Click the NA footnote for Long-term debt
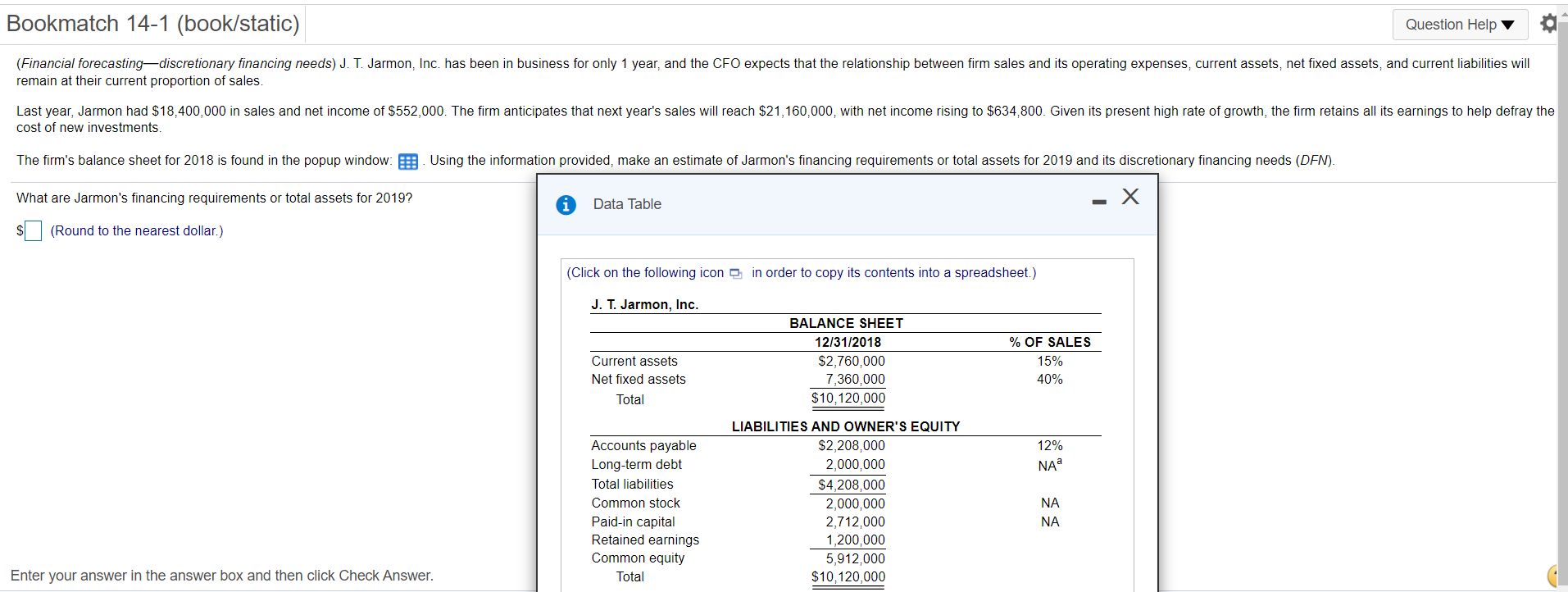This screenshot has width=1568, height=592. click(1049, 465)
